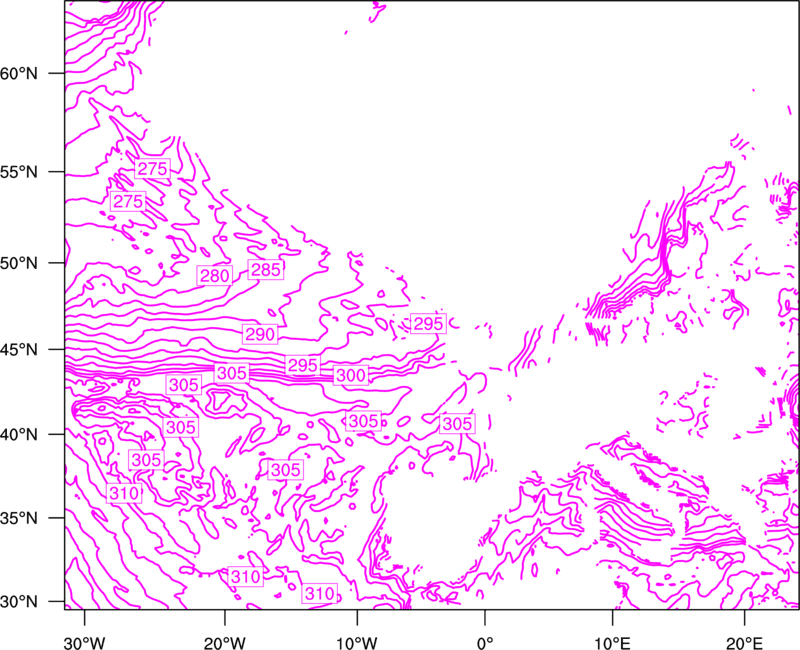Click the 35°N latitude axis label
The height and width of the screenshot is (650, 800).
click(19, 518)
